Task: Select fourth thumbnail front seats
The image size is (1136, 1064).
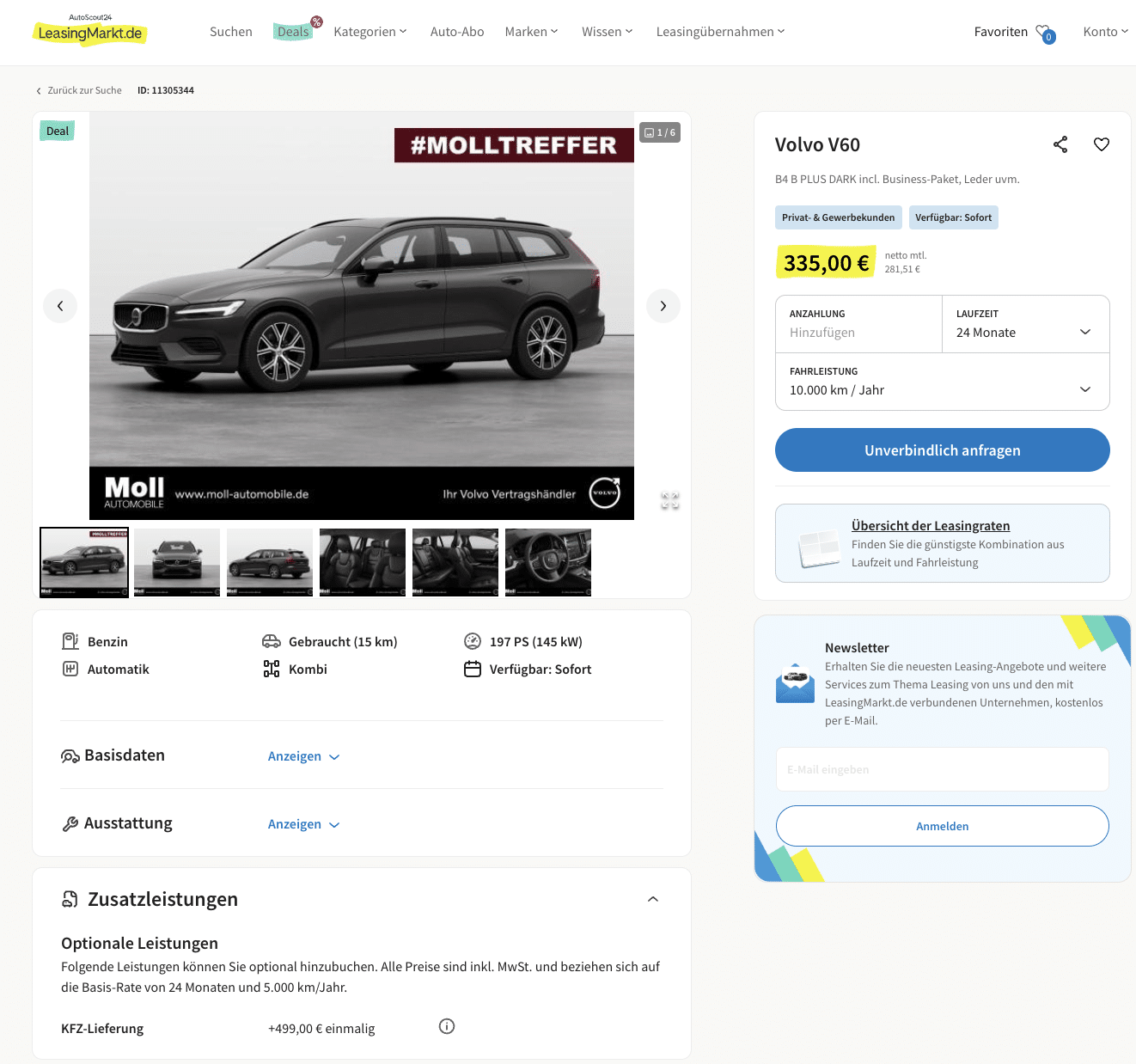Action: tap(363, 562)
